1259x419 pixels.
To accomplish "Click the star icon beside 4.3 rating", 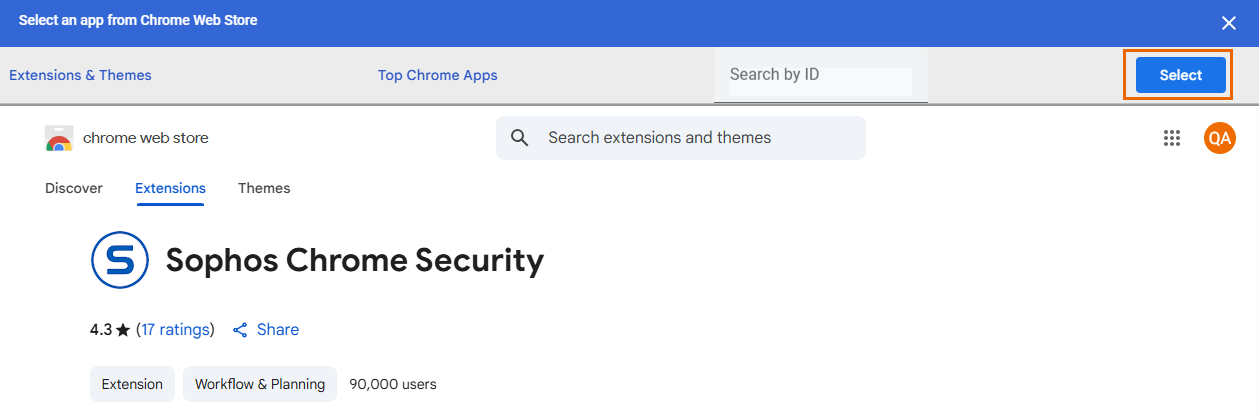I will (x=123, y=330).
